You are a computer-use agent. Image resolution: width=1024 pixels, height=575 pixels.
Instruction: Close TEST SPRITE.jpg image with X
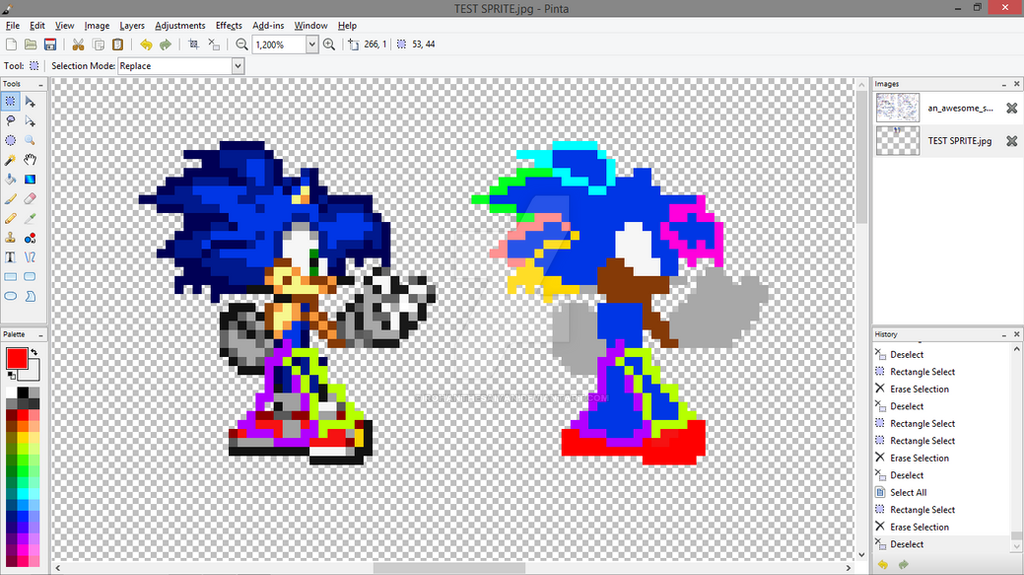click(1012, 140)
